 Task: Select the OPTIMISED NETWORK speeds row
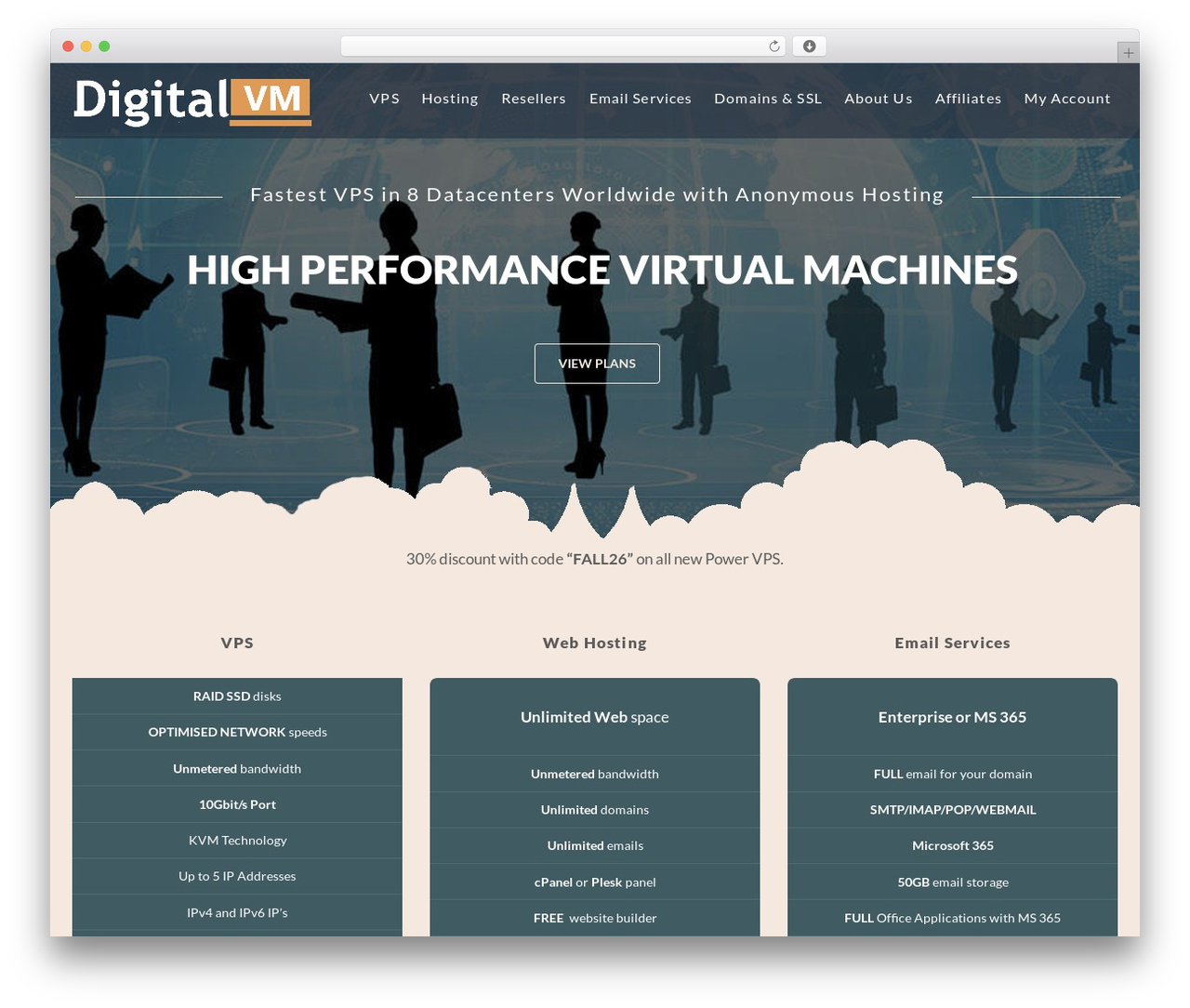pyautogui.click(x=237, y=733)
